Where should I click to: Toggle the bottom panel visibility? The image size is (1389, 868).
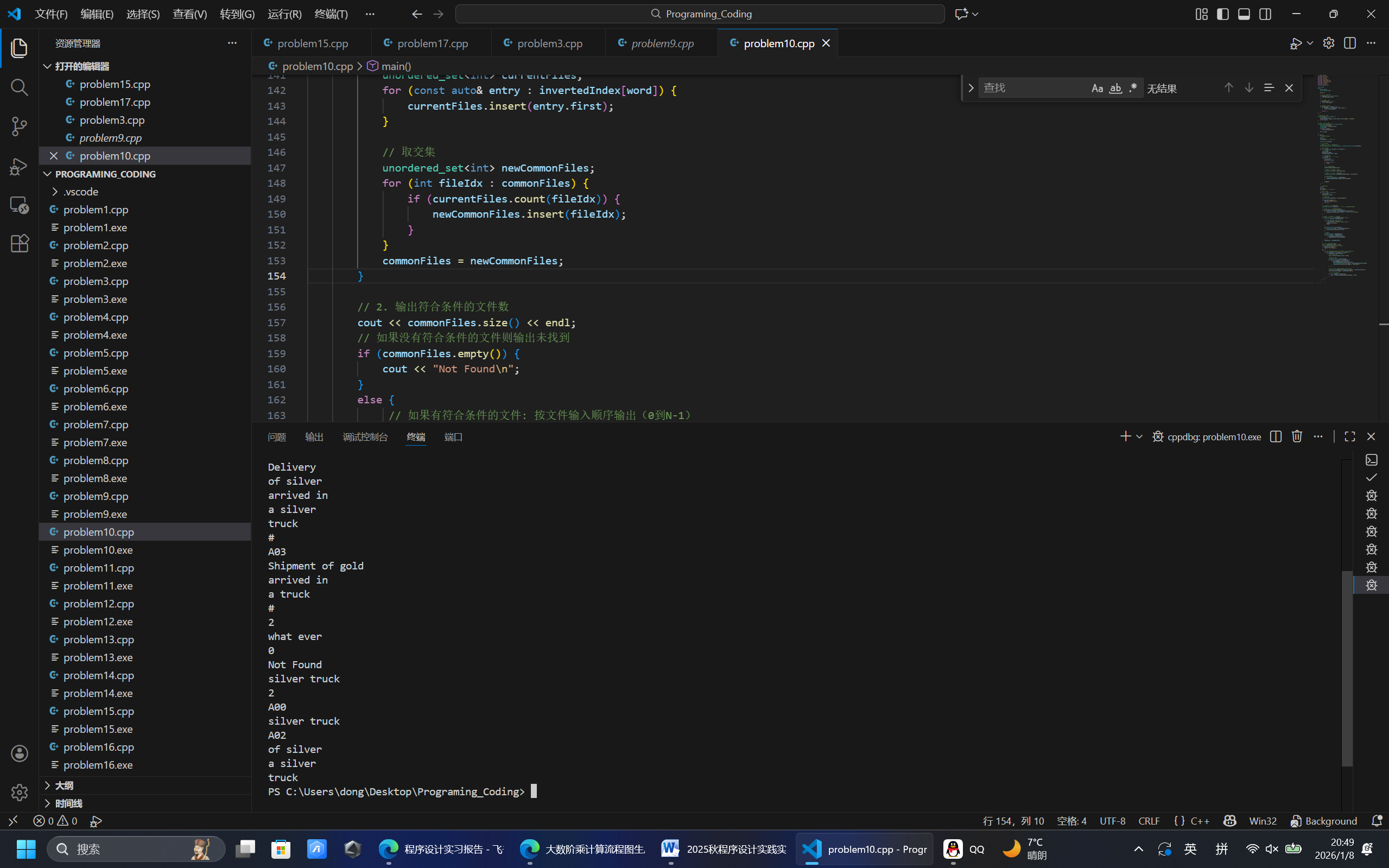[x=1244, y=14]
